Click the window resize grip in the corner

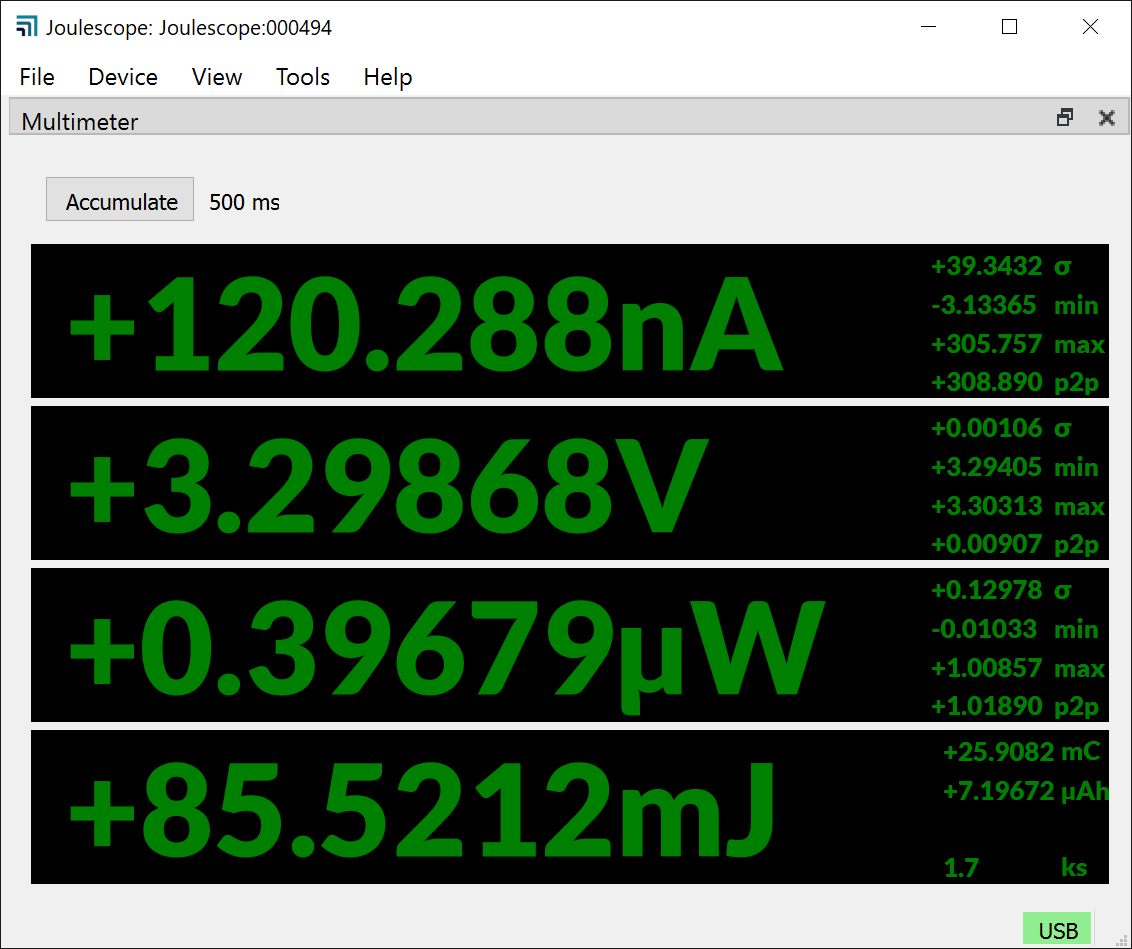coord(1121,940)
